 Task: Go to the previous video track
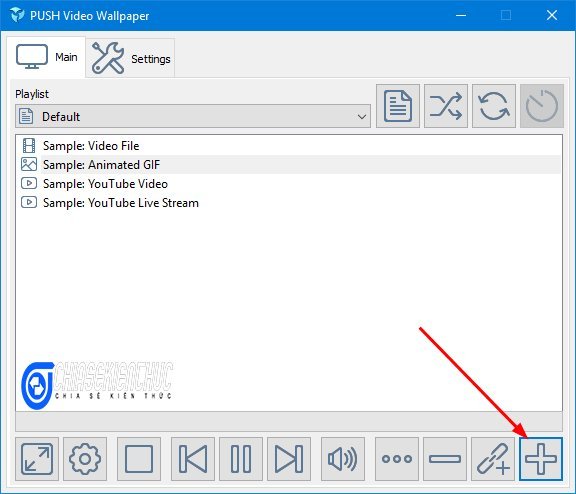pyautogui.click(x=193, y=459)
